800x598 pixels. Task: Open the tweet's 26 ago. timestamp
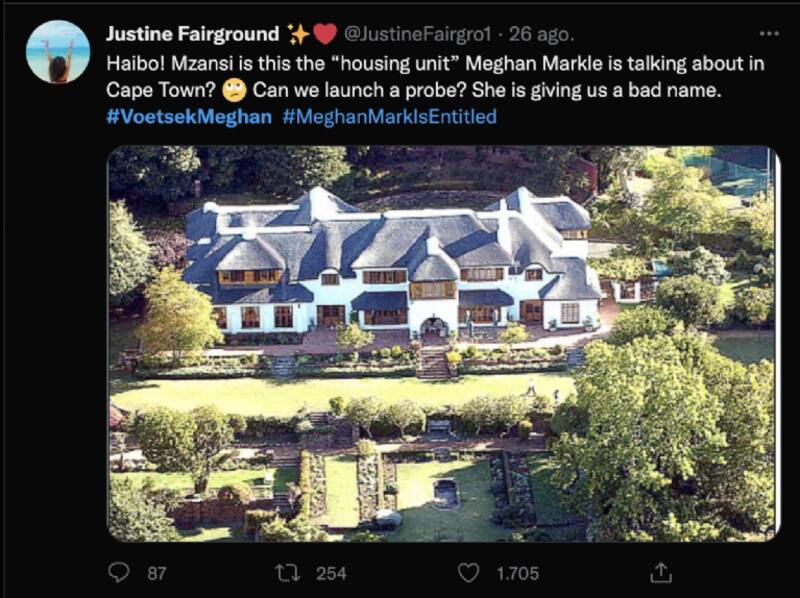click(x=541, y=34)
